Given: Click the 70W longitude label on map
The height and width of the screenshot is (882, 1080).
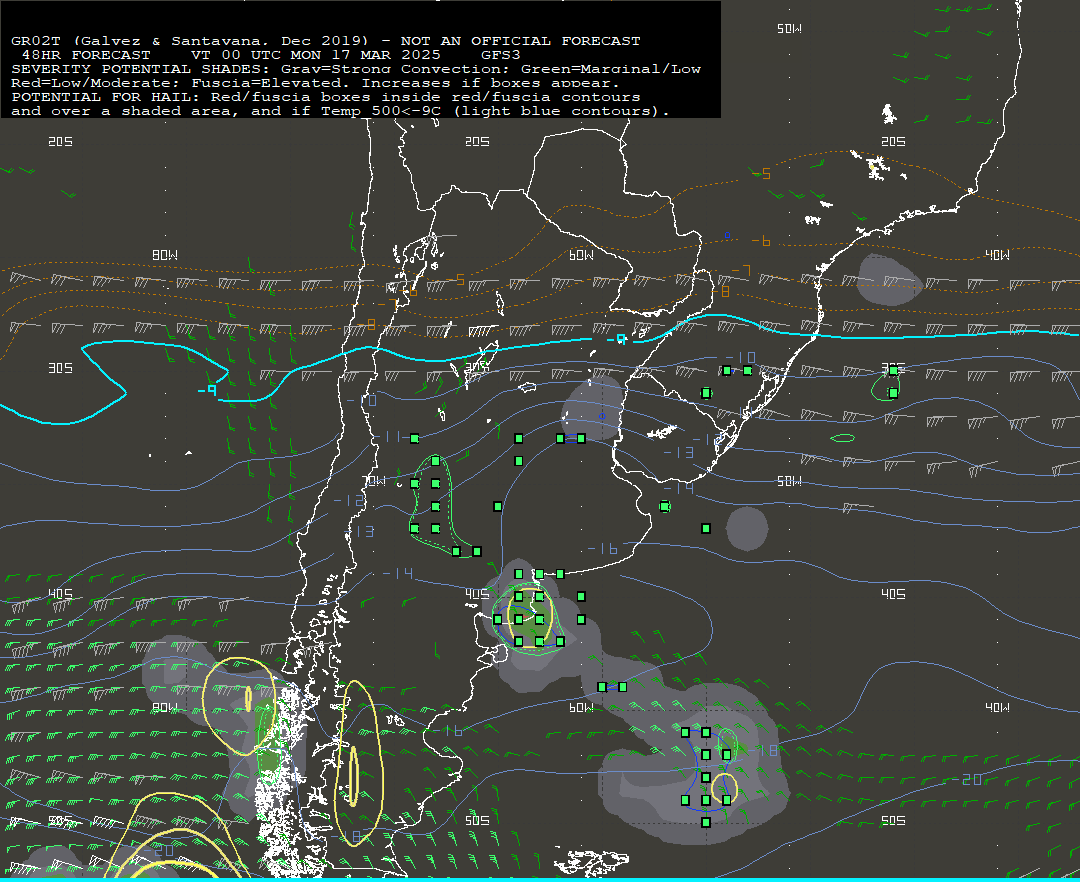Looking at the screenshot, I should coord(374,481).
